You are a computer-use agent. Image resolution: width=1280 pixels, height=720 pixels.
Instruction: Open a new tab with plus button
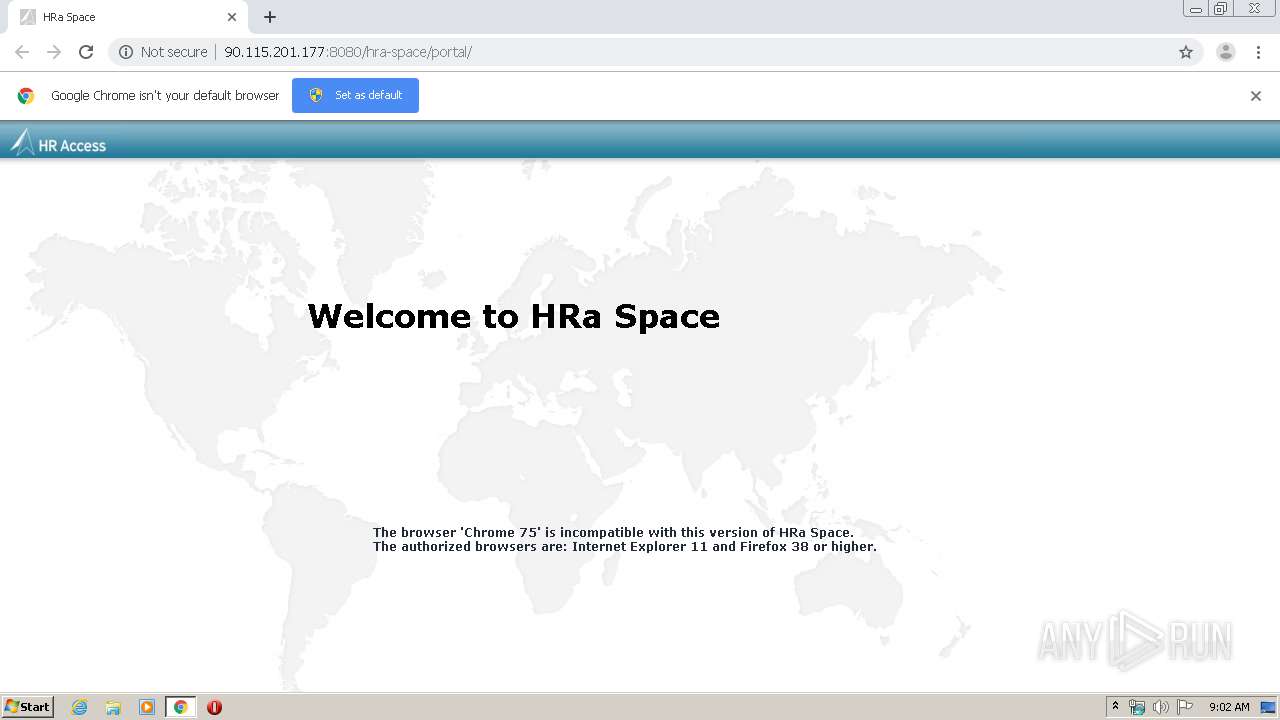pos(270,17)
